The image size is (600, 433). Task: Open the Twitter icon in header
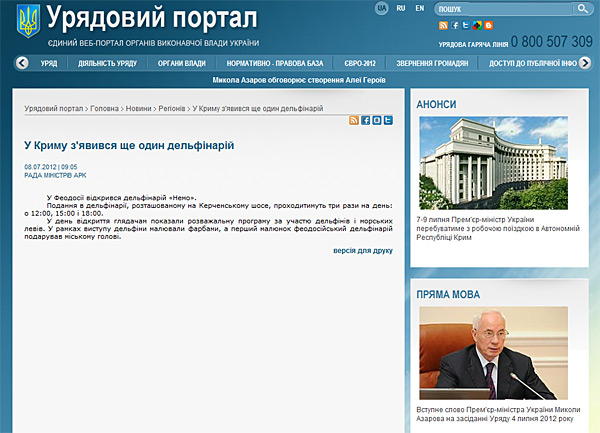(x=466, y=25)
